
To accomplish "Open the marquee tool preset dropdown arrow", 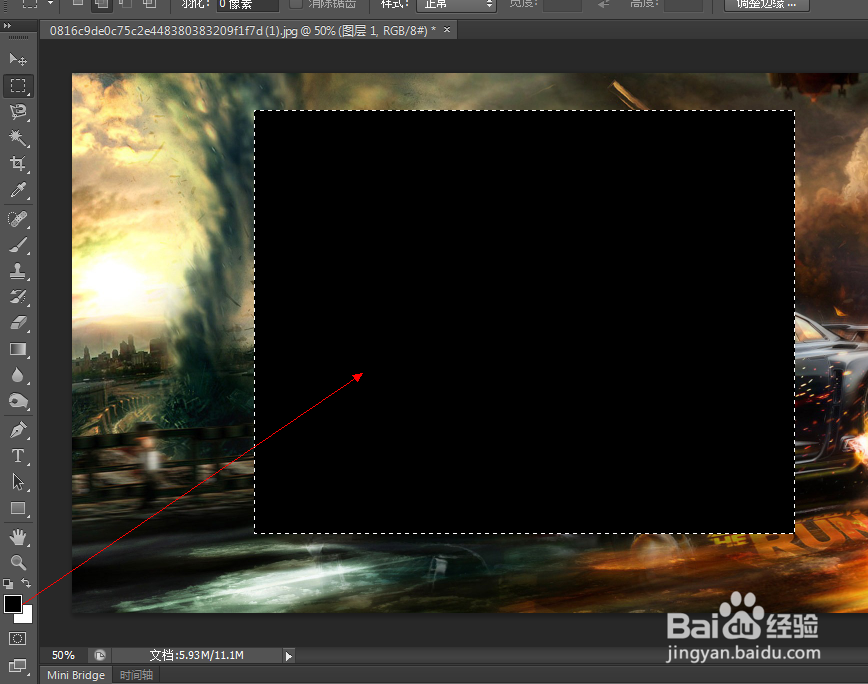I will point(50,3).
